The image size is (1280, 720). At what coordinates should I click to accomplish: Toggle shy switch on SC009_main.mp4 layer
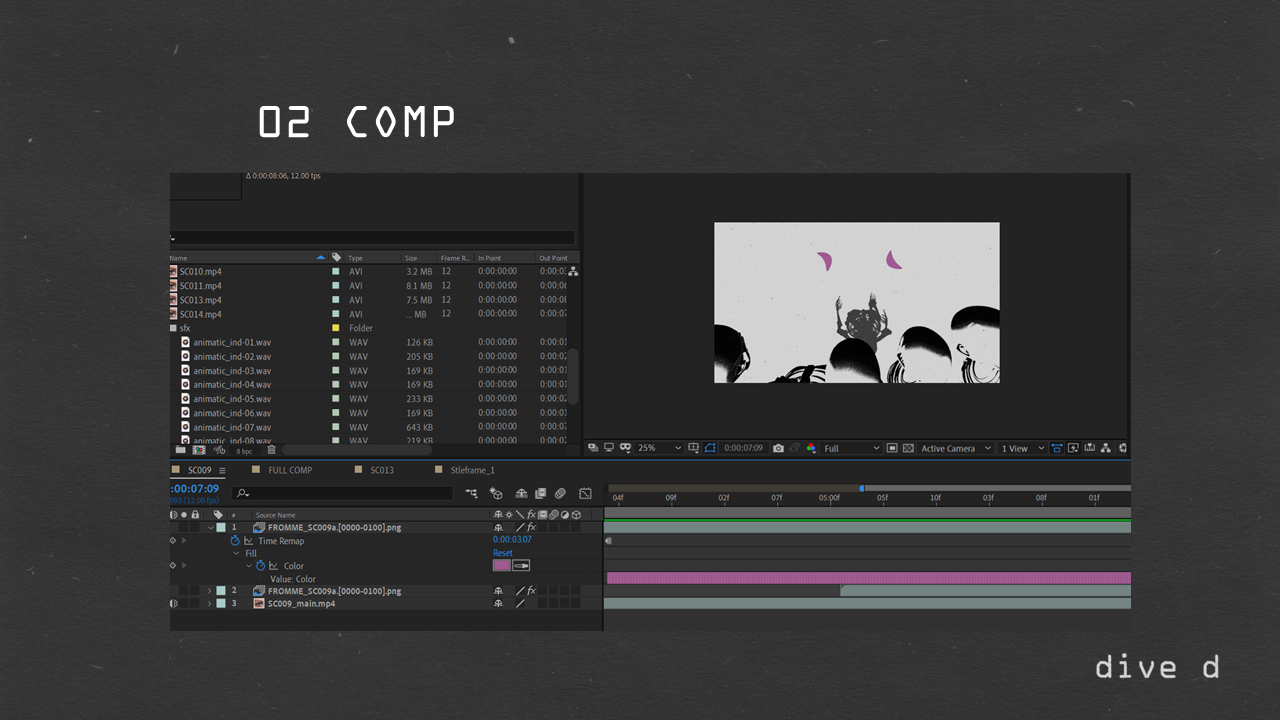tap(498, 603)
